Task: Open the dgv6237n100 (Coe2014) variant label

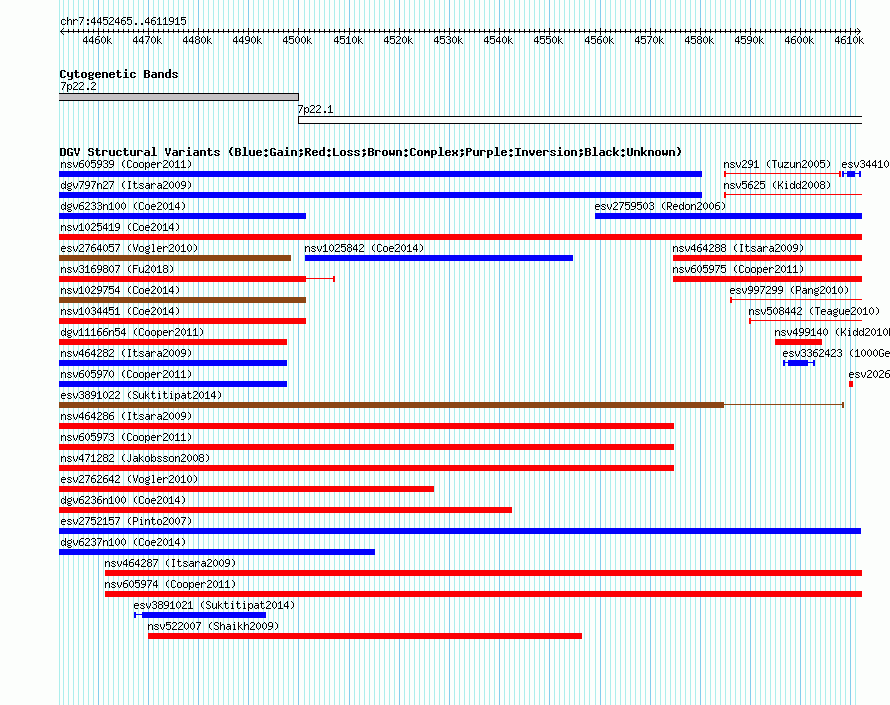Action: 123,542
